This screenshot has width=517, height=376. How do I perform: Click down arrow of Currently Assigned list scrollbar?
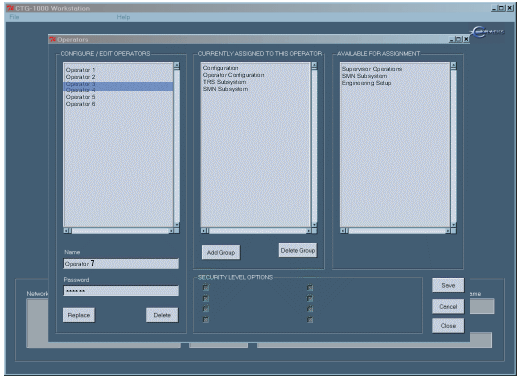click(x=314, y=224)
